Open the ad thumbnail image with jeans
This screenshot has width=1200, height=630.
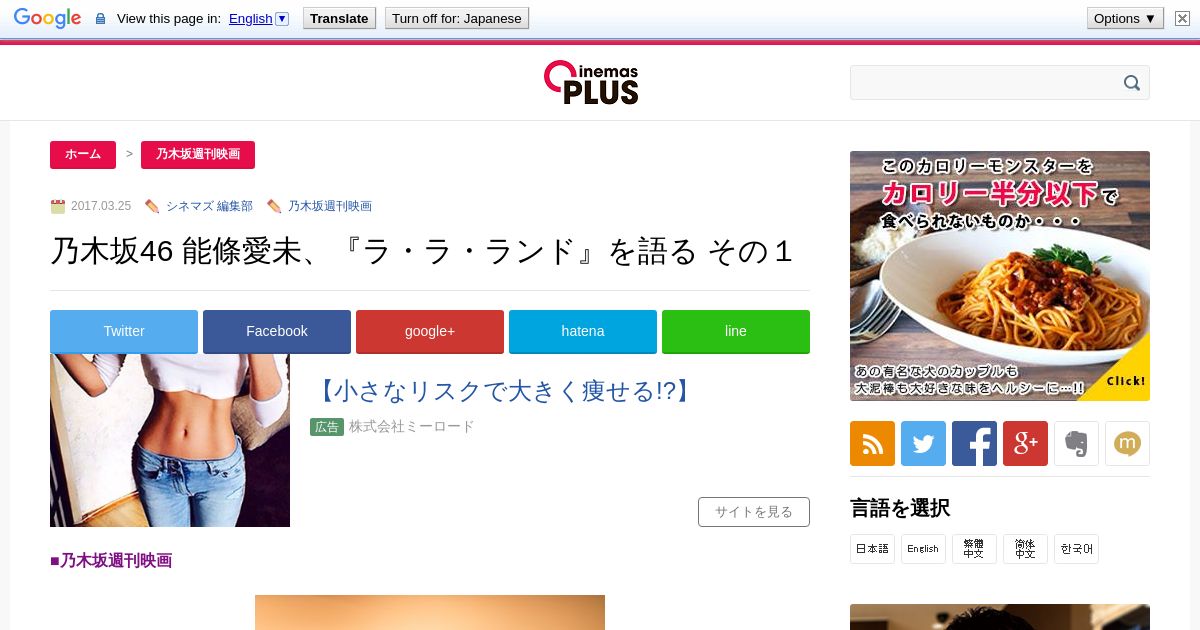pyautogui.click(x=170, y=440)
